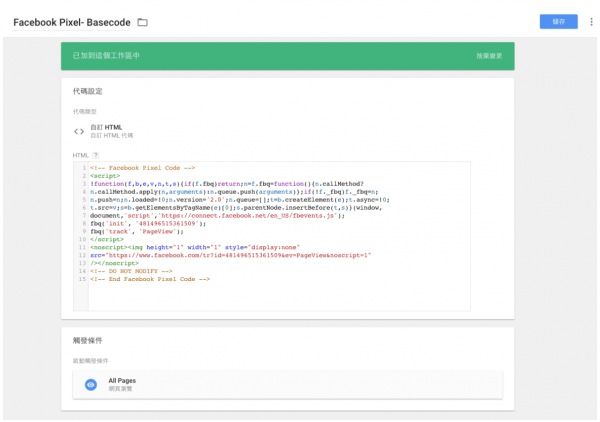Click the fbq 'init' code line
Image resolution: width=600 pixels, height=422 pixels.
[x=148, y=223]
